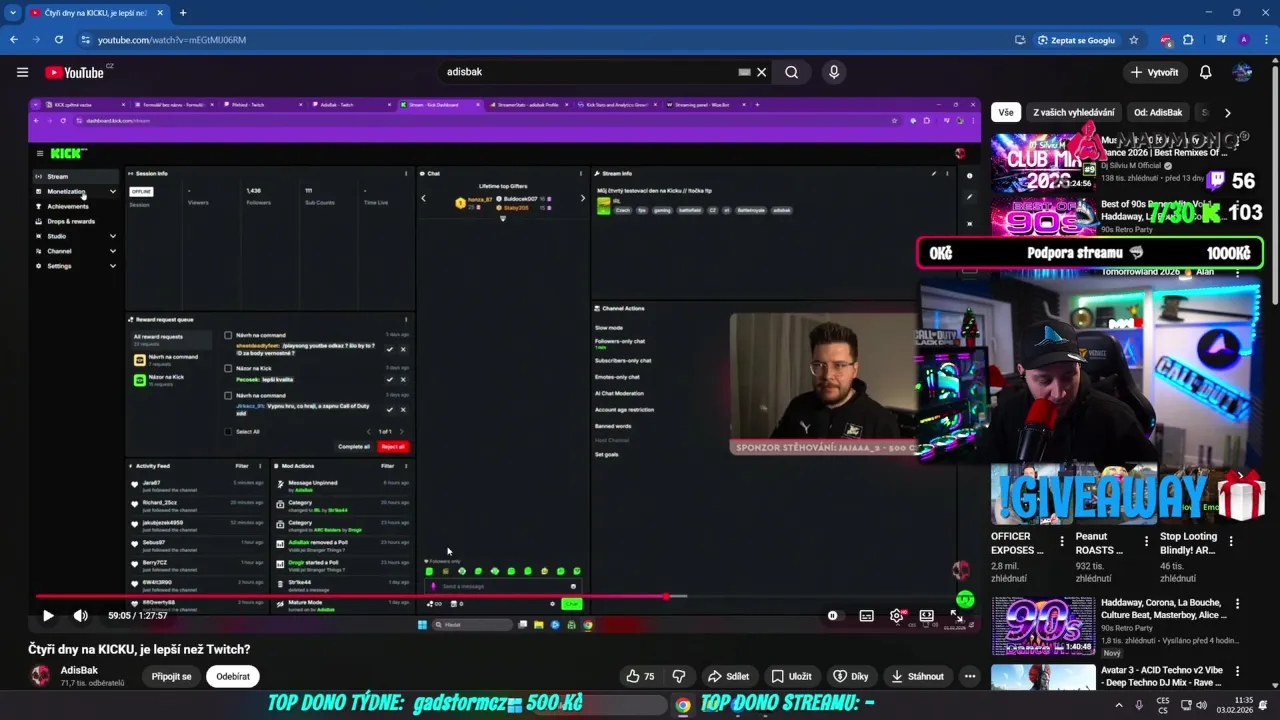This screenshot has height=720, width=1280.
Task: Click the Vytvořit create button
Action: pyautogui.click(x=1155, y=72)
